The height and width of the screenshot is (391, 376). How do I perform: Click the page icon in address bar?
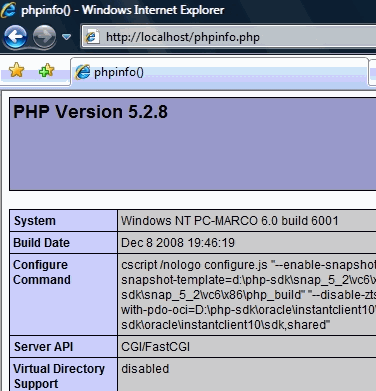[x=92, y=37]
